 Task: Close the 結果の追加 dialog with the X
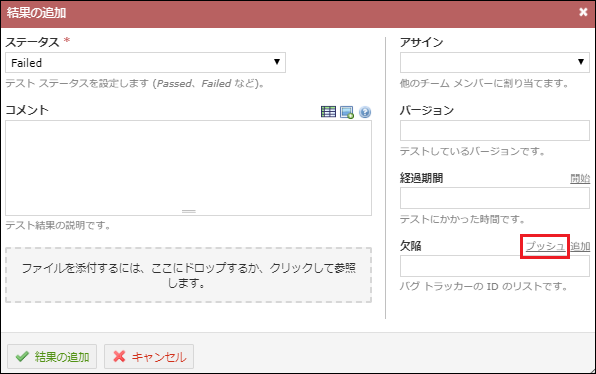(583, 12)
